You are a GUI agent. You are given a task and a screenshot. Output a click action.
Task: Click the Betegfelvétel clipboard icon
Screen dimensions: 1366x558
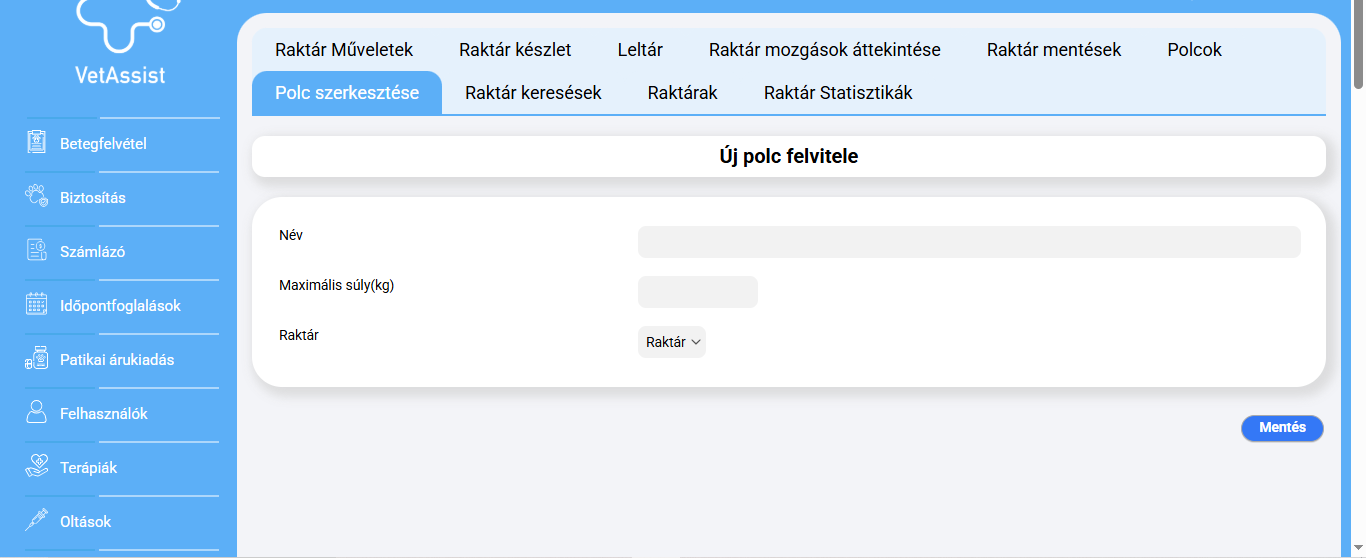tap(37, 143)
